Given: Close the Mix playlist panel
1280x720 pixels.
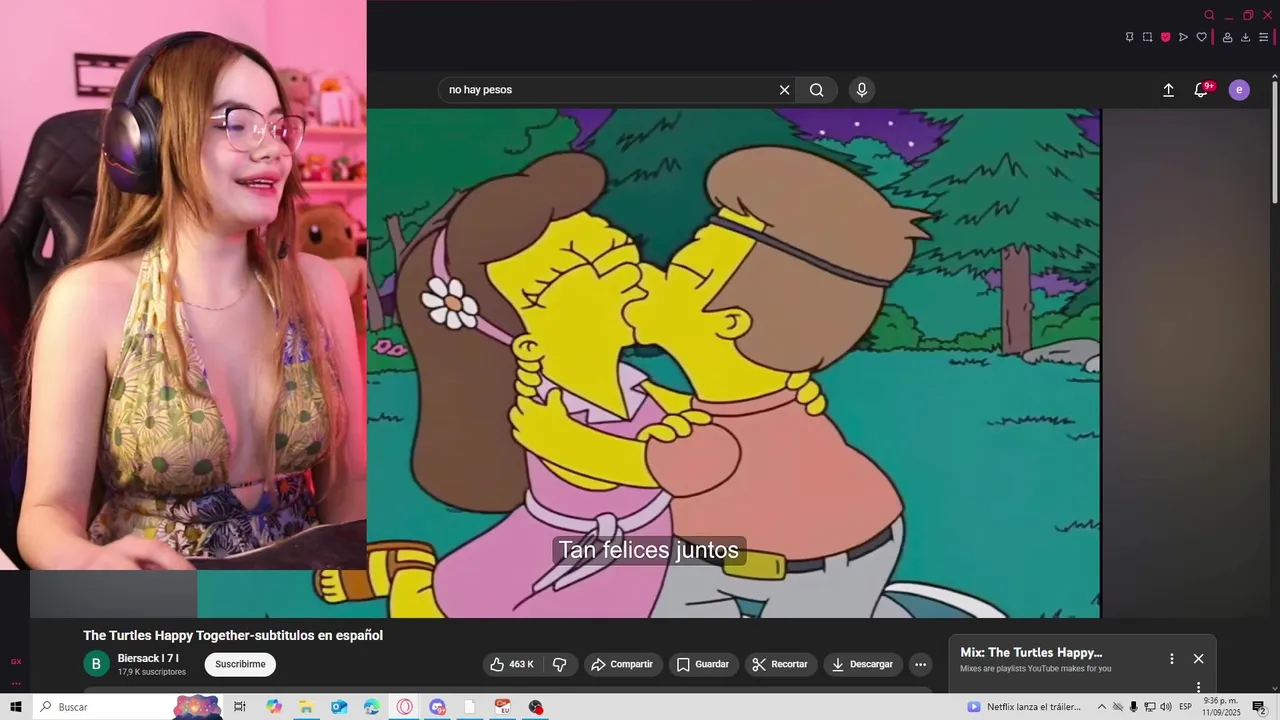Looking at the screenshot, I should [x=1198, y=659].
